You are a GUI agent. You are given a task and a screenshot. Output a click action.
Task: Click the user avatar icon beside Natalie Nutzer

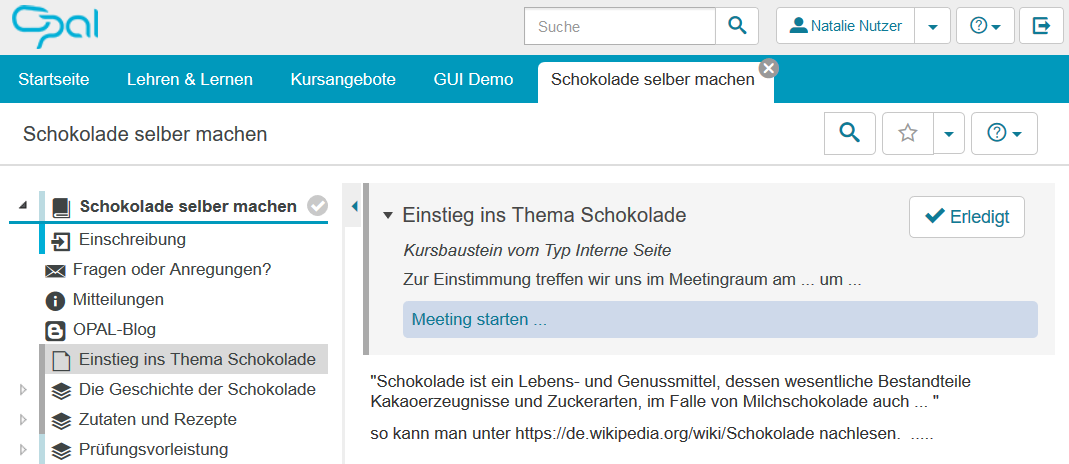point(798,26)
